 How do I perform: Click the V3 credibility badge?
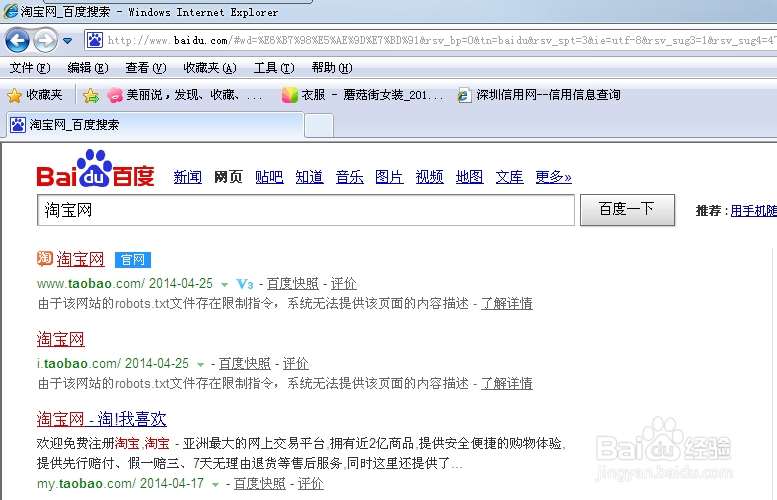pyautogui.click(x=245, y=284)
